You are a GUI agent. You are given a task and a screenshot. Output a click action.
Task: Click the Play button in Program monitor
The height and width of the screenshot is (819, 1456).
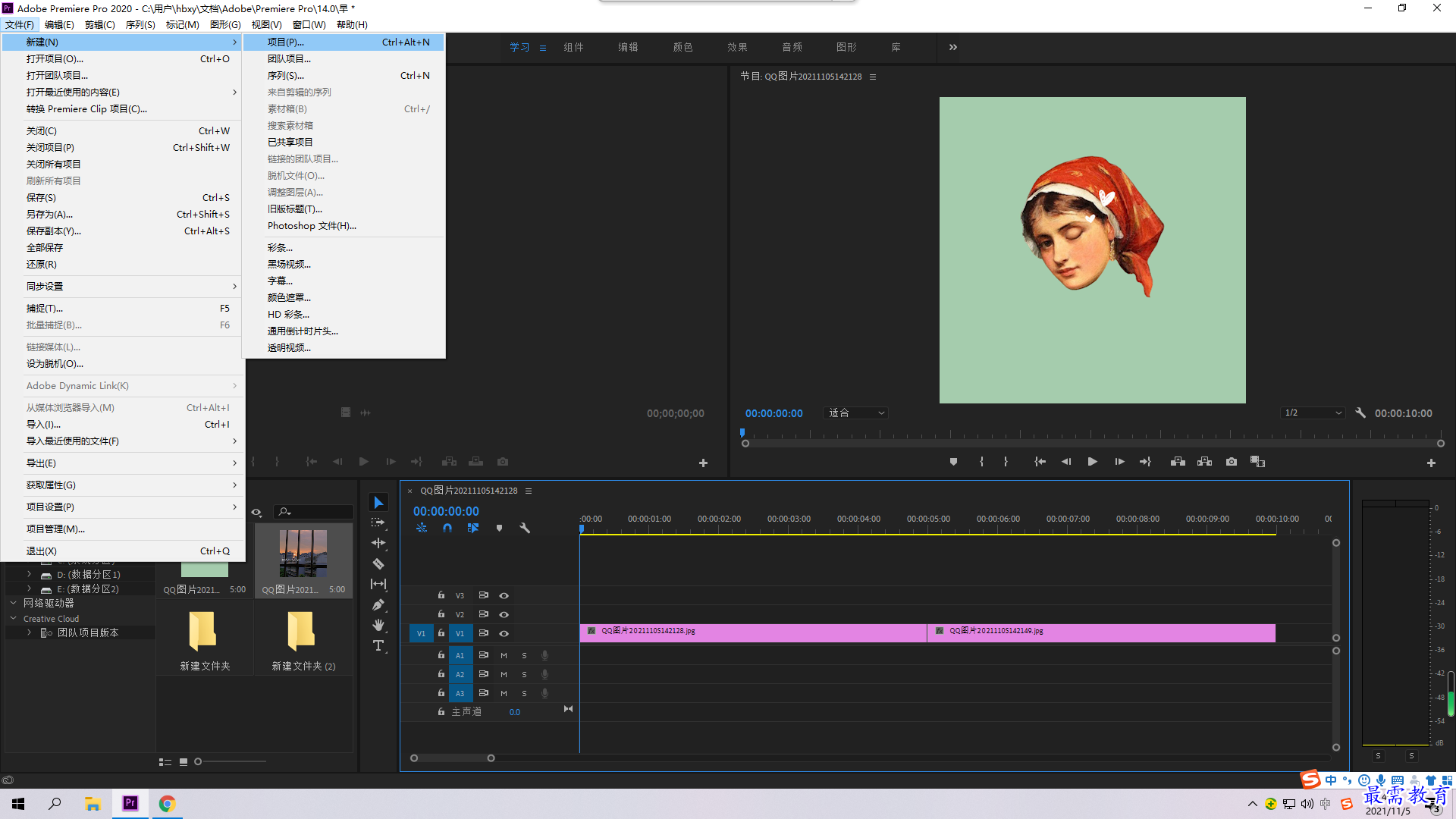coord(1092,462)
